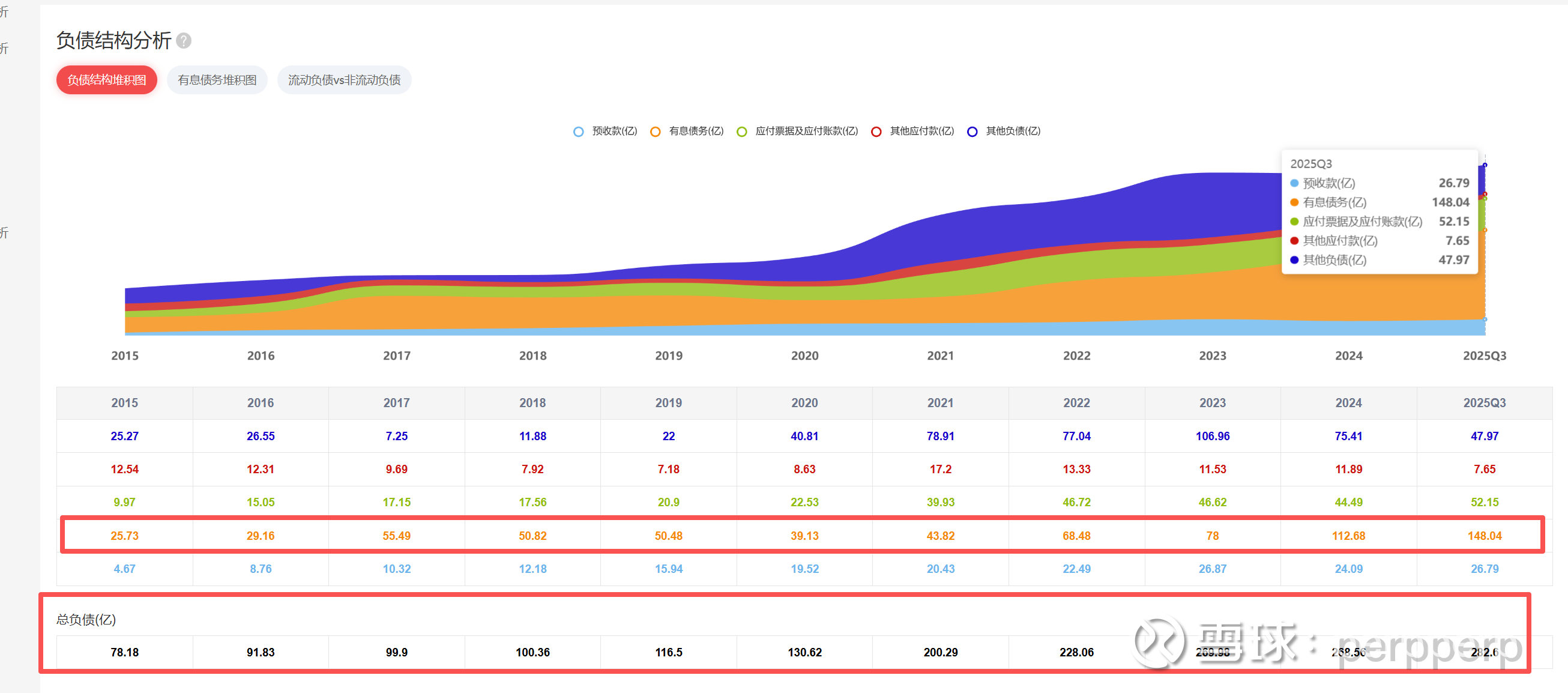
Task: Select the 负债结构堆积图 tab
Action: (x=106, y=80)
